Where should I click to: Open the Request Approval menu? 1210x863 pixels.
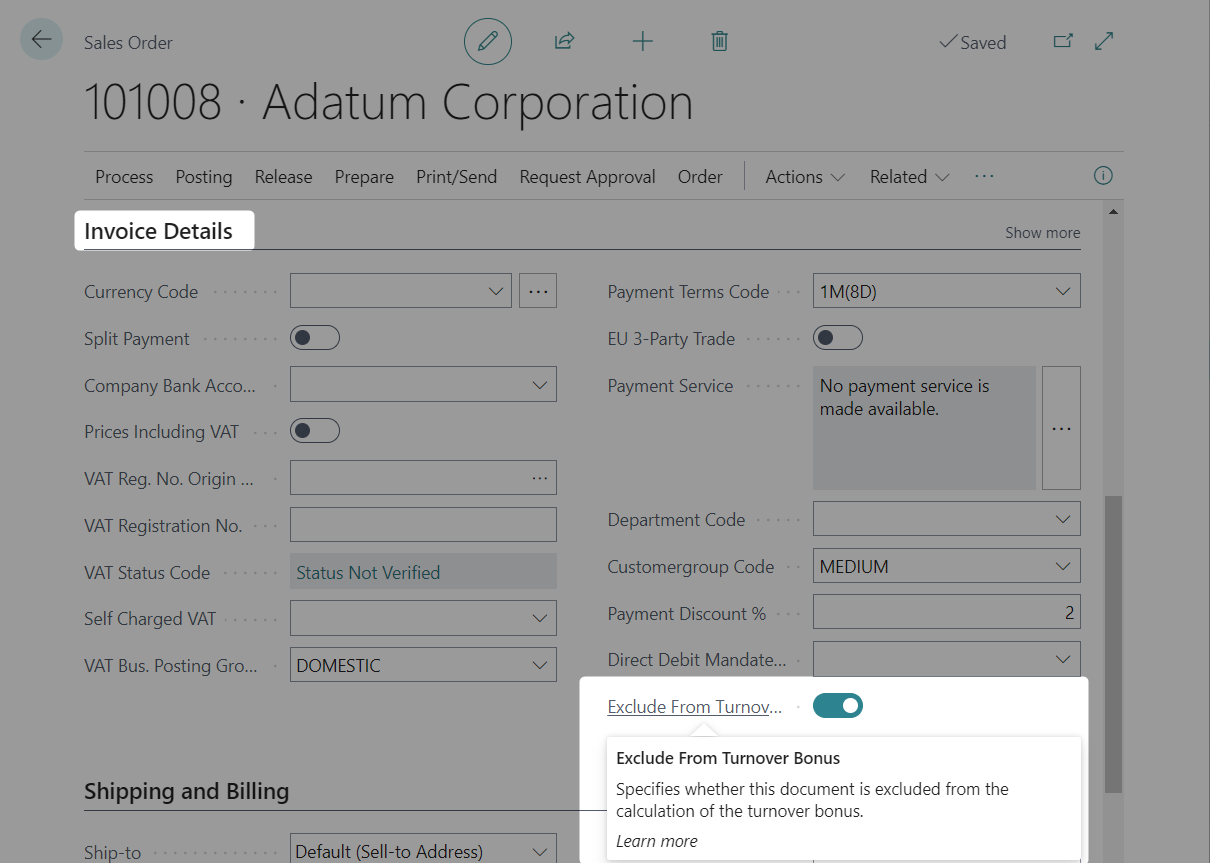(587, 177)
